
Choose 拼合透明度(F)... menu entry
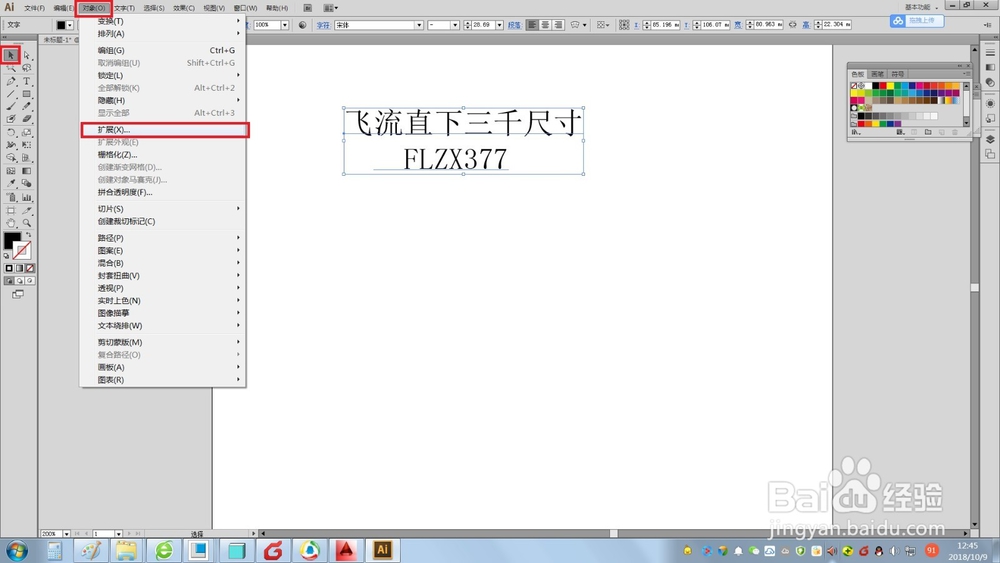pos(163,193)
